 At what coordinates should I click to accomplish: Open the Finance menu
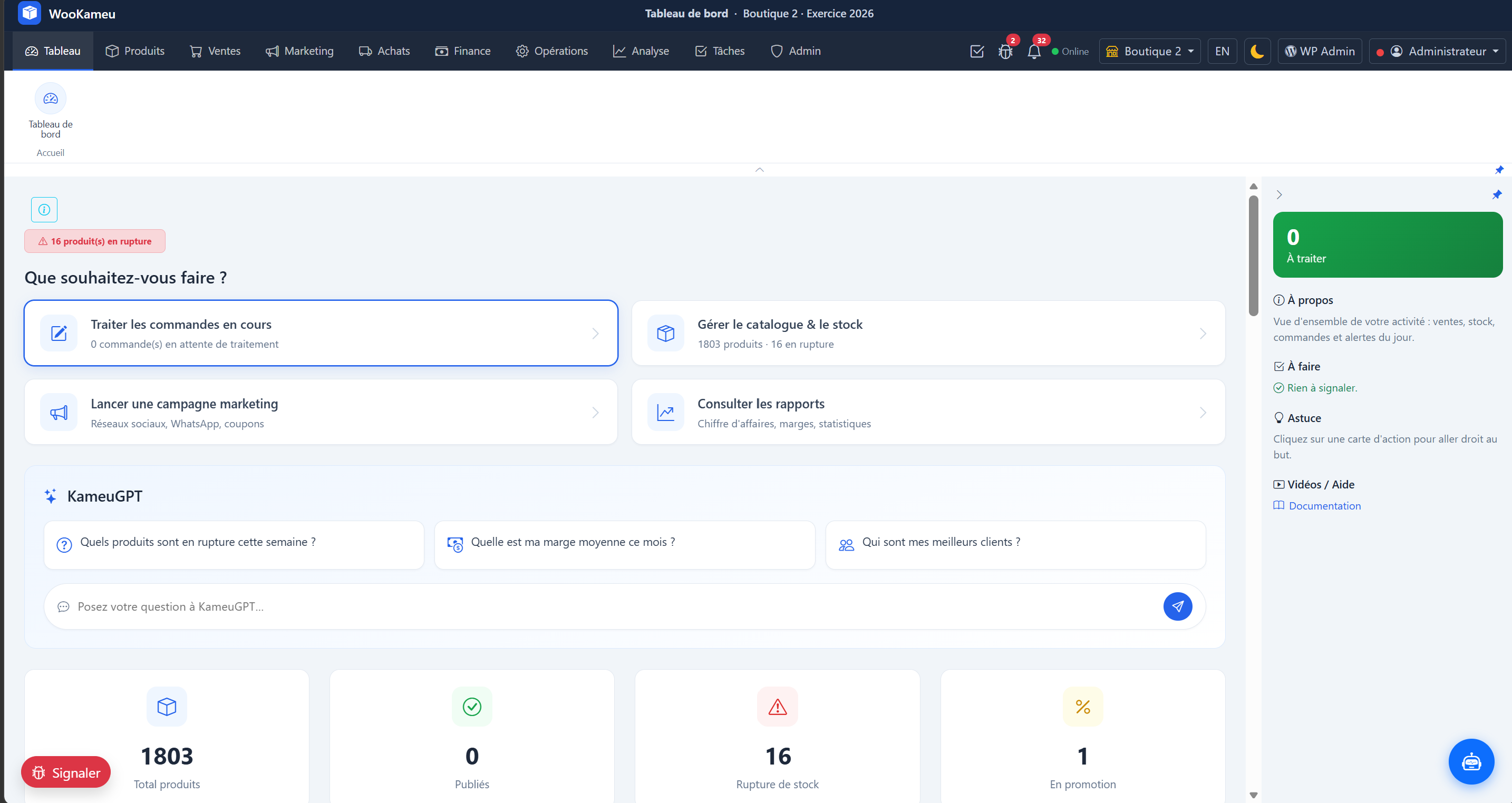click(462, 51)
